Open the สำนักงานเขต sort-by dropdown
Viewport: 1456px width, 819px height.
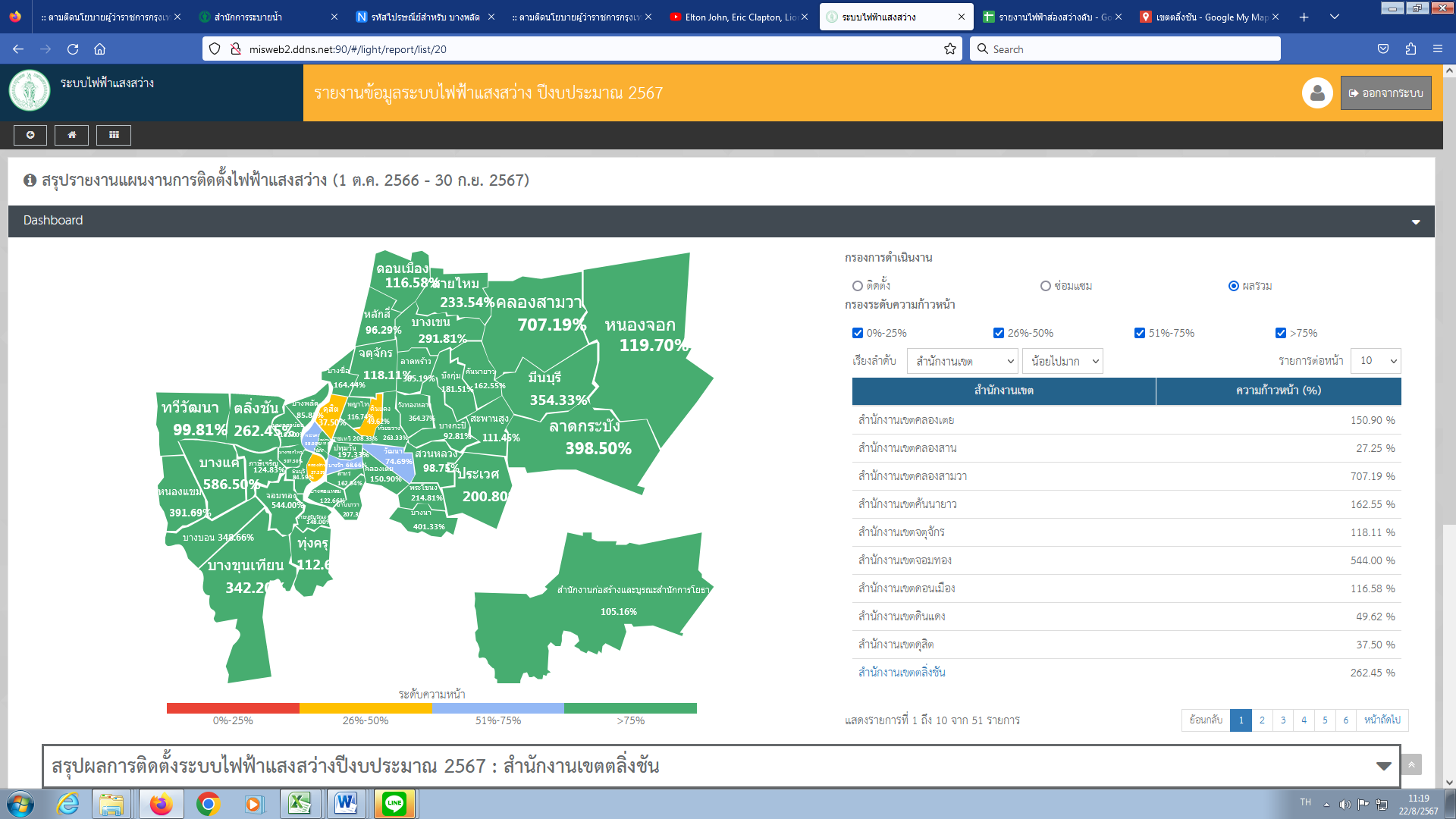962,361
